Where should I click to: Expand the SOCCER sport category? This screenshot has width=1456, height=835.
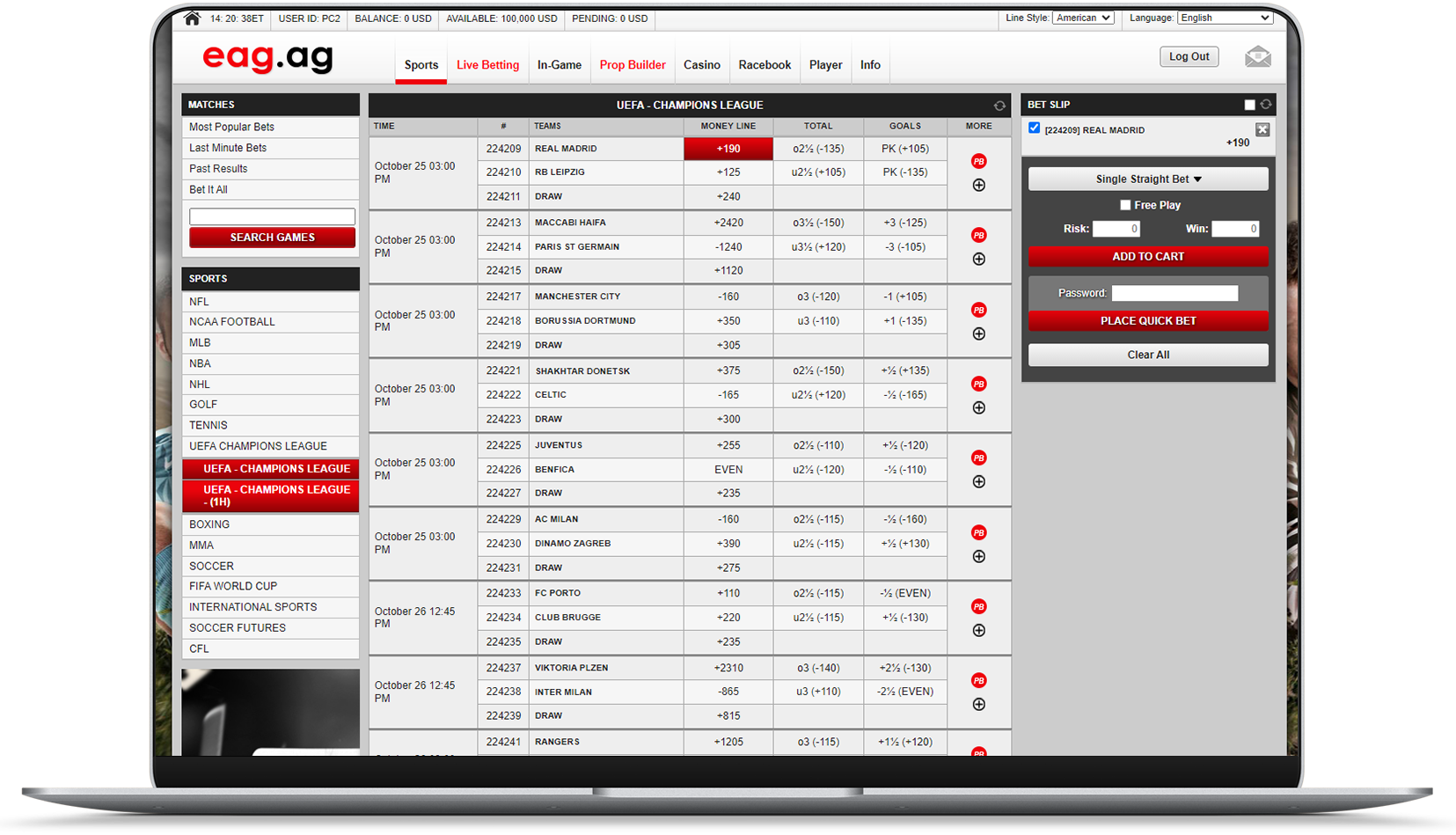(x=270, y=566)
